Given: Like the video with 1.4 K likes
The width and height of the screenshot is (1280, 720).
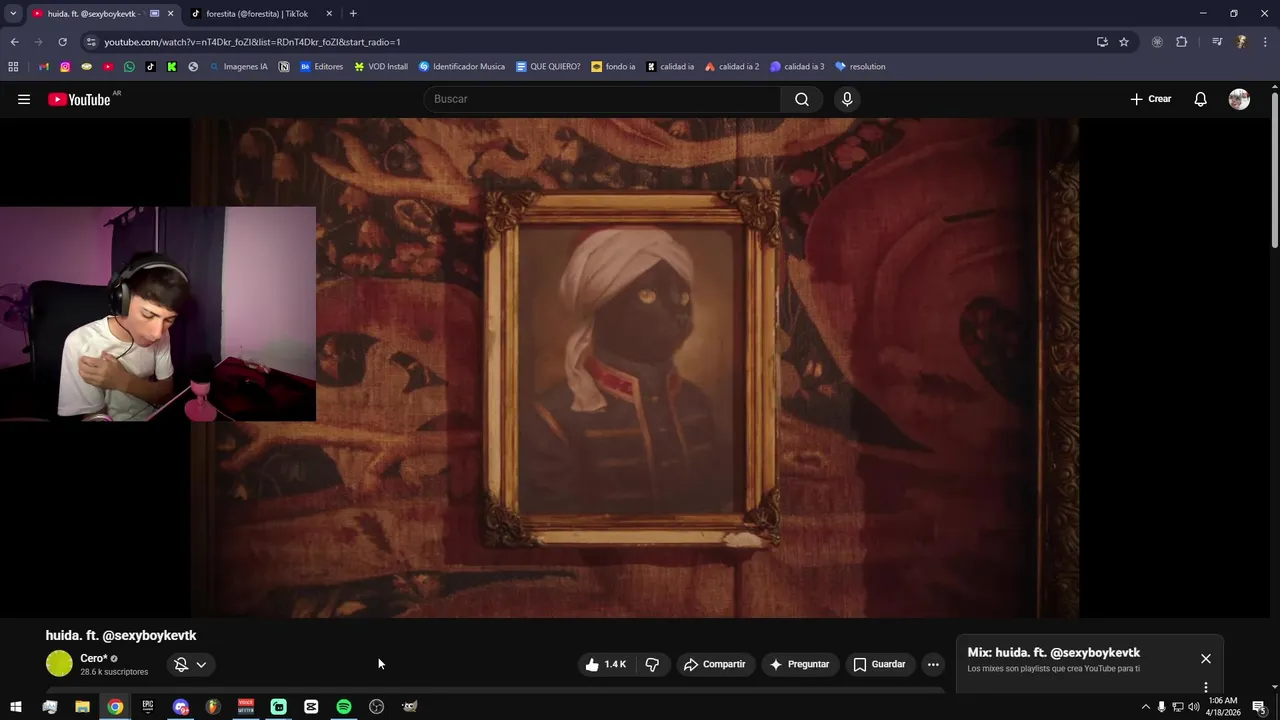Looking at the screenshot, I should [x=605, y=664].
